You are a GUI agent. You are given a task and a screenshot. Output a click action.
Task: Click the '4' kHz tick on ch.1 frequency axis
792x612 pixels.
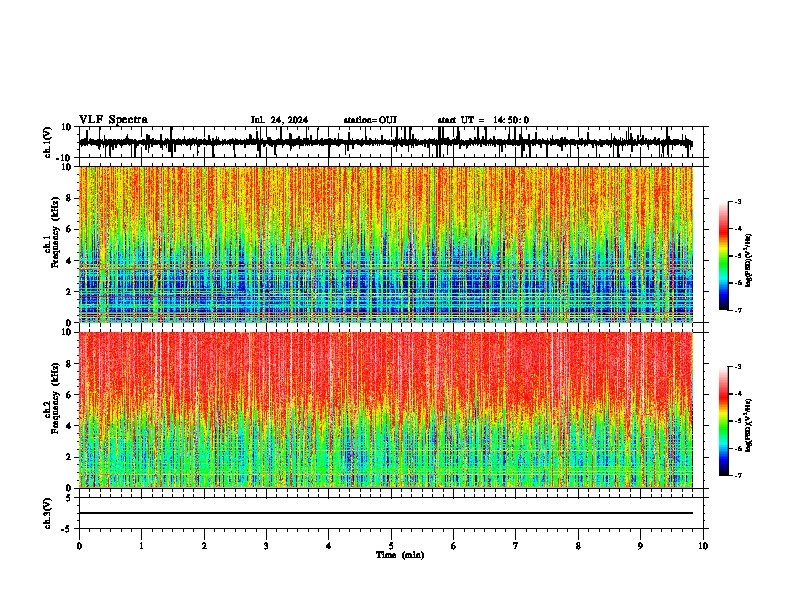(x=69, y=261)
